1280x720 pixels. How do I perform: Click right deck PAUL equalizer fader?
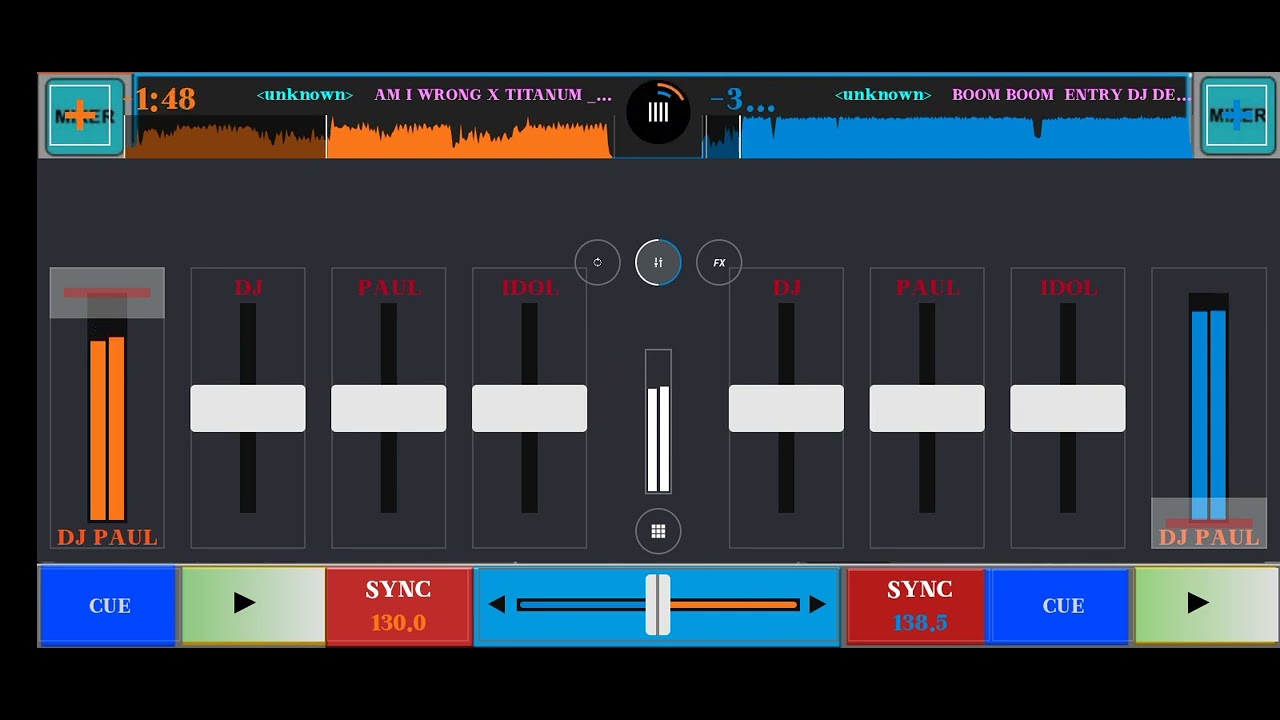[x=927, y=408]
